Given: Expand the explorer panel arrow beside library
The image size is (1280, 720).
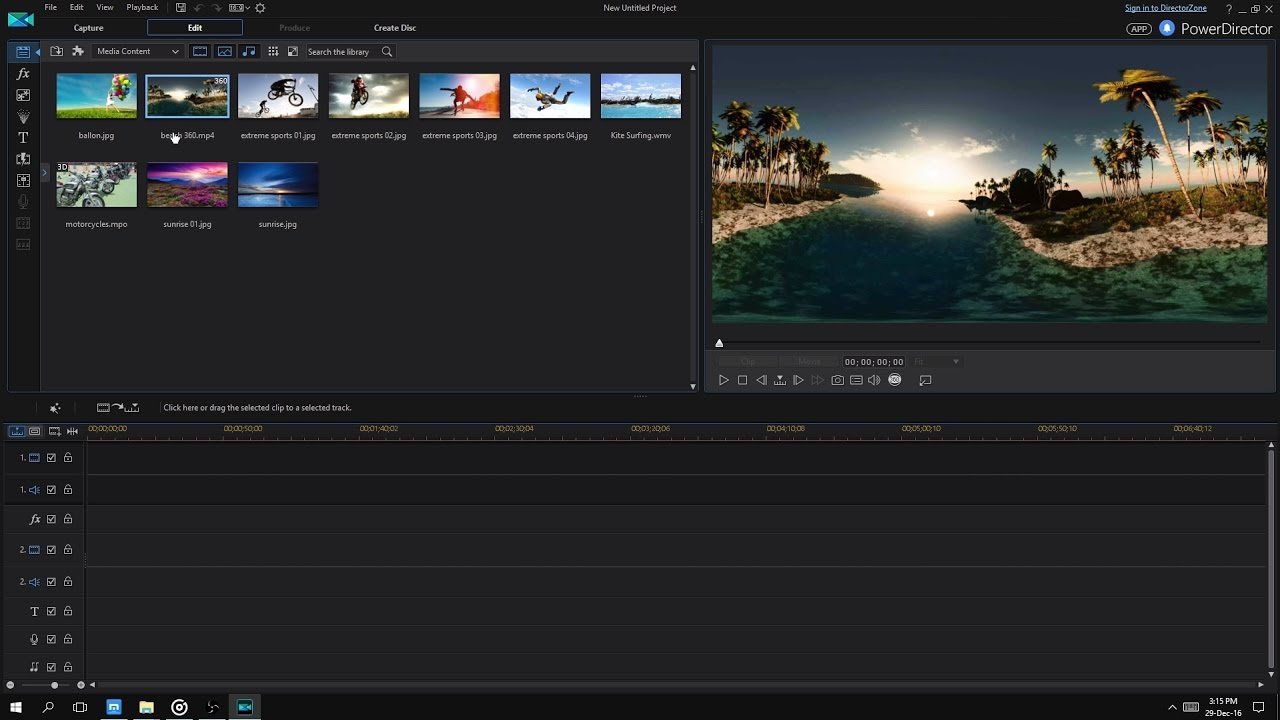Looking at the screenshot, I should tap(44, 173).
